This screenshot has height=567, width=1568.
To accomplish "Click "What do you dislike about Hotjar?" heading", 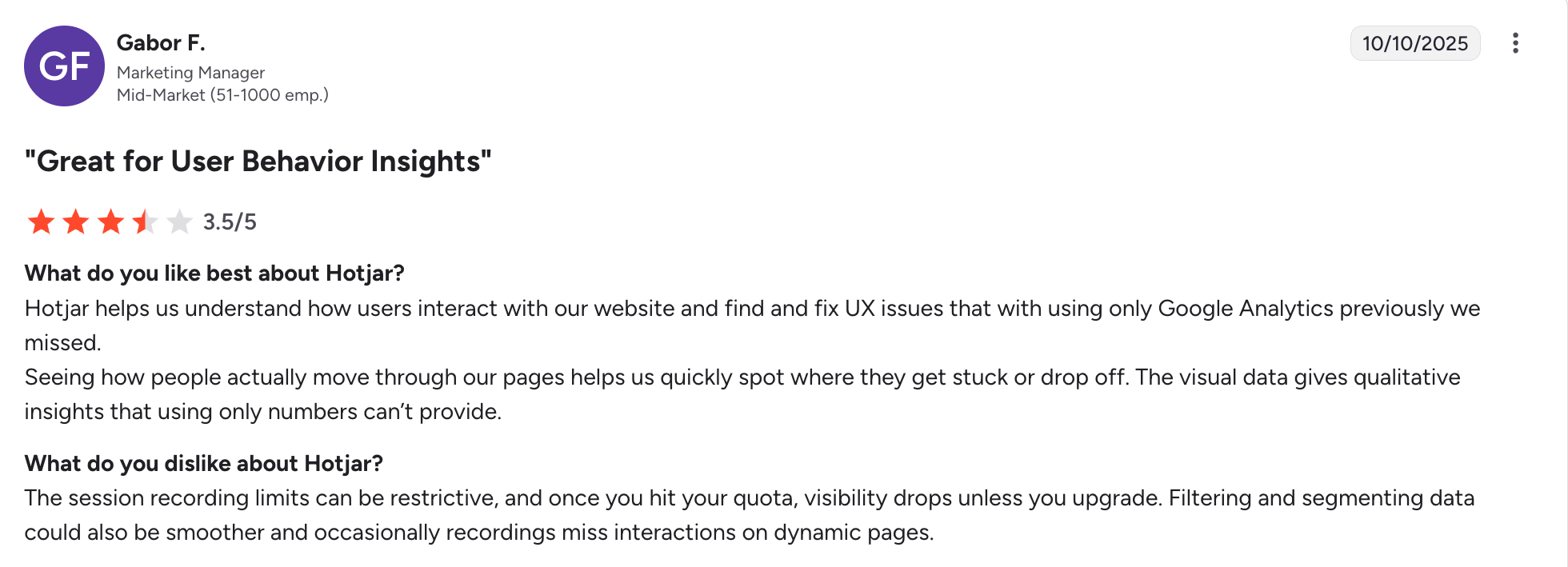I will [204, 464].
